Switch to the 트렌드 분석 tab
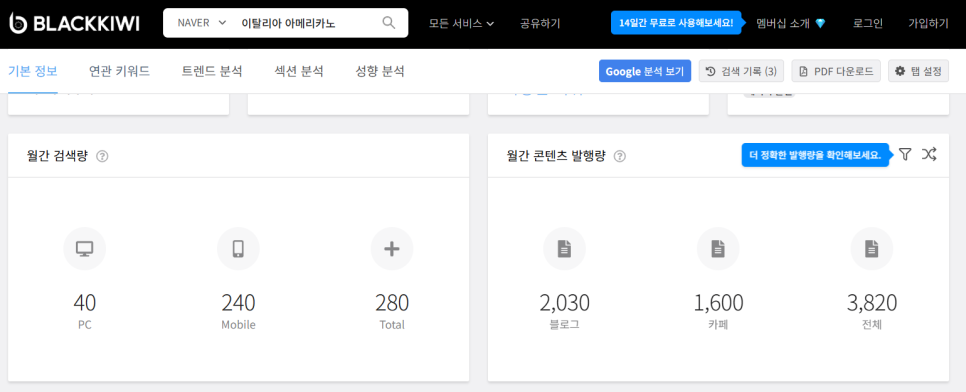The width and height of the screenshot is (966, 392). tap(212, 71)
